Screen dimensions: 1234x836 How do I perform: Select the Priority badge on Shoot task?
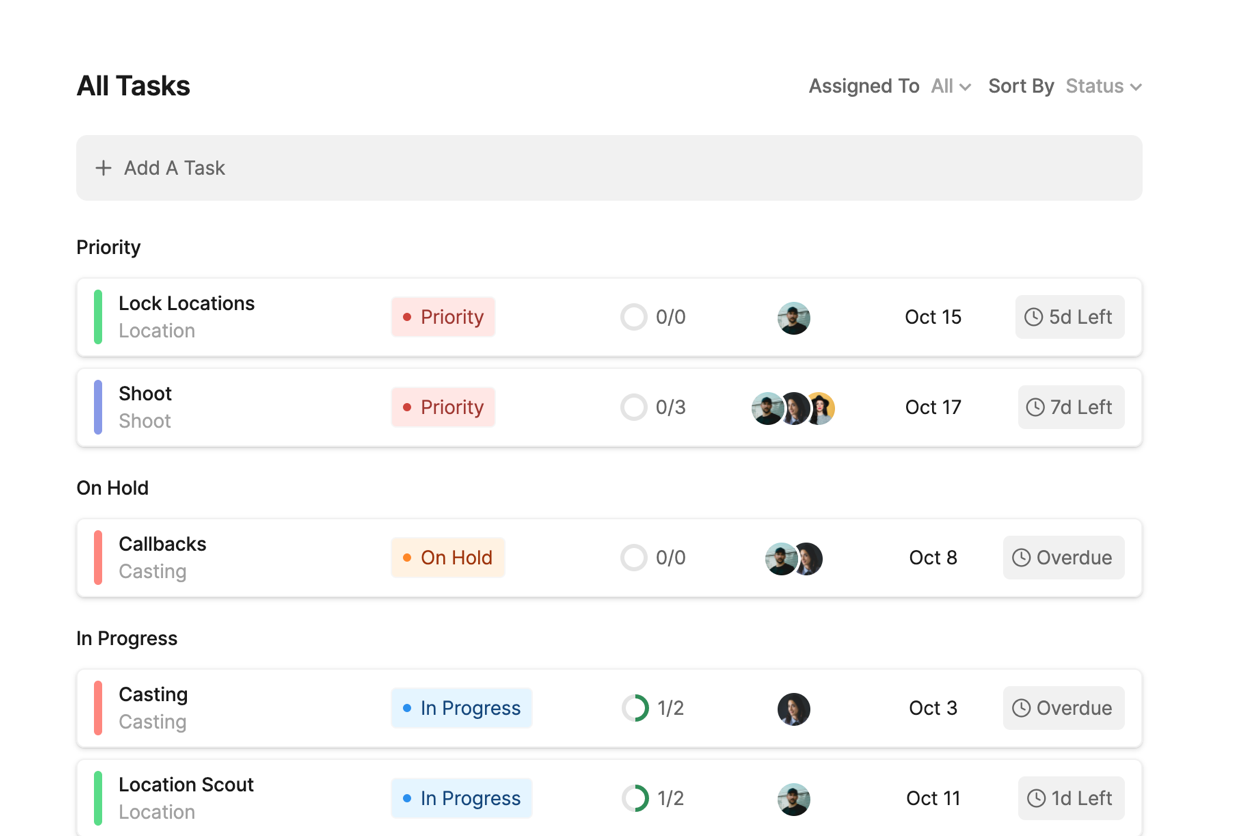tap(443, 407)
